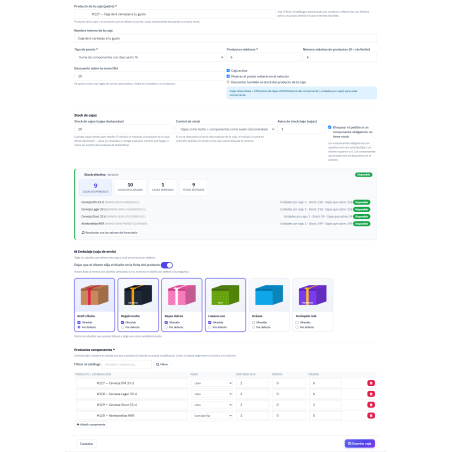Click the blue highlighted stat card showing 9
Viewport: 452px width, 452px height.
click(x=95, y=187)
